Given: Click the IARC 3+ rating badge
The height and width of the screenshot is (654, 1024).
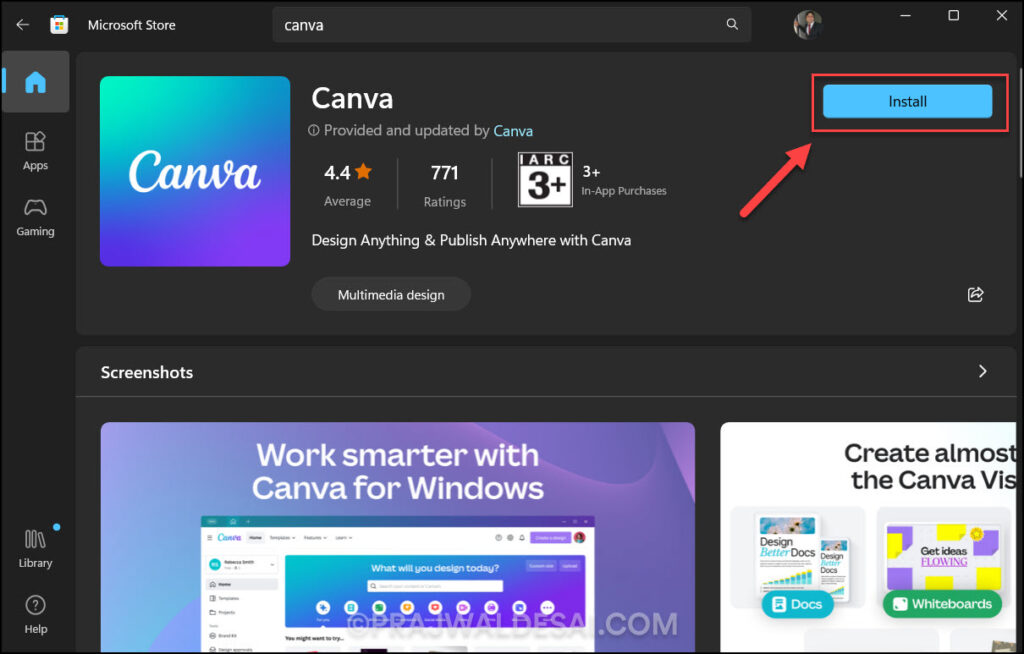Looking at the screenshot, I should pos(545,179).
